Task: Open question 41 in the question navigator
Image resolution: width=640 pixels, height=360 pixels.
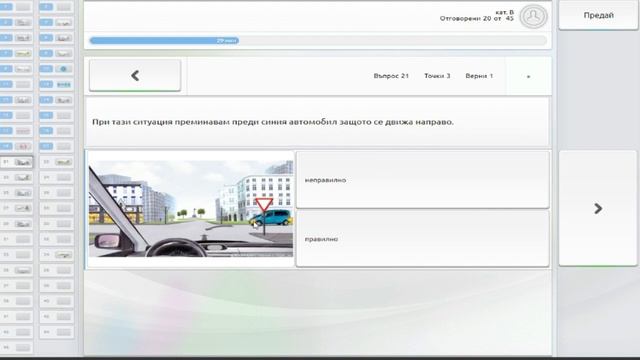Action: [x=16, y=317]
